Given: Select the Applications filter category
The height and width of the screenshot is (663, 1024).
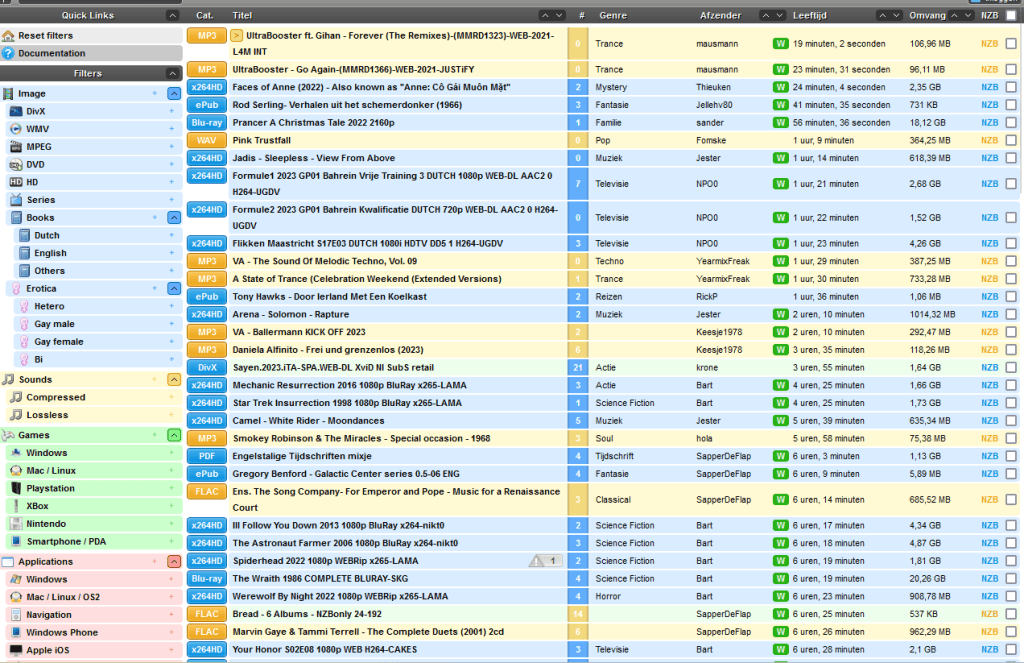Looking at the screenshot, I should (x=45, y=562).
